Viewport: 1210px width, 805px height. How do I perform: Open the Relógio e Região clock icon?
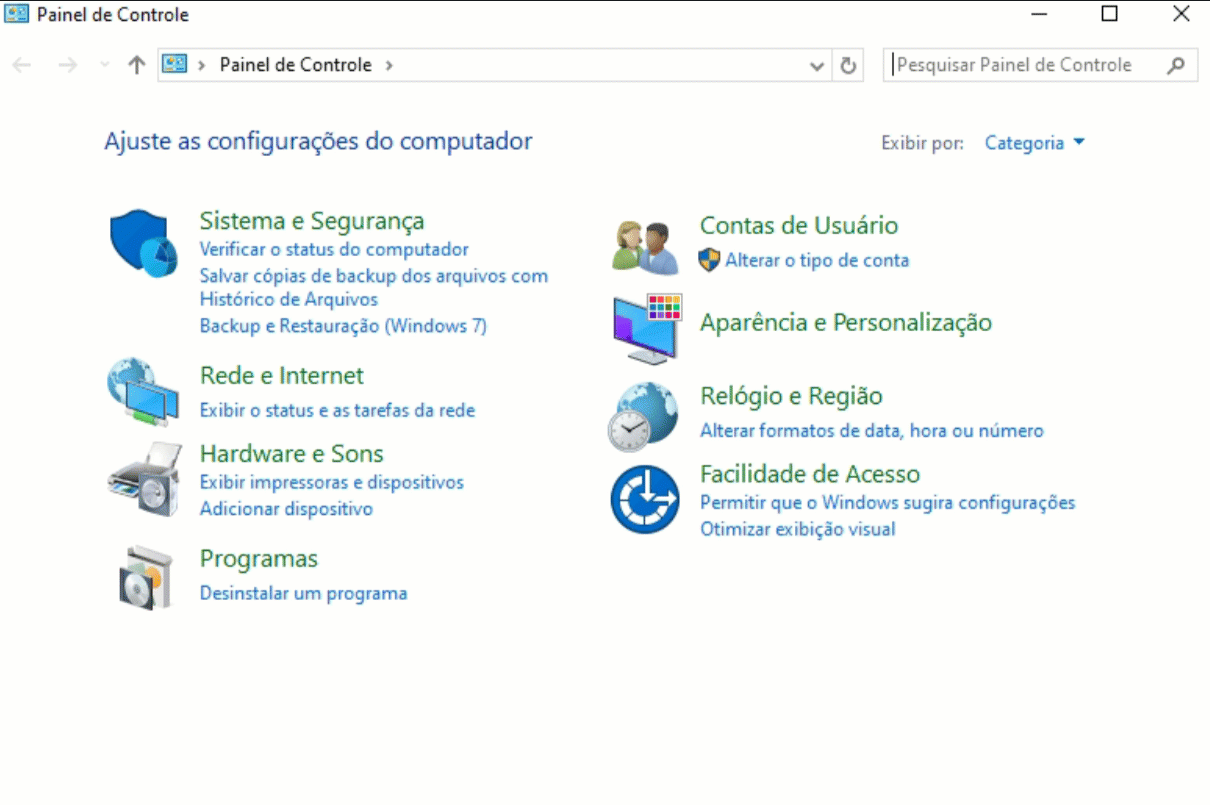pos(643,417)
